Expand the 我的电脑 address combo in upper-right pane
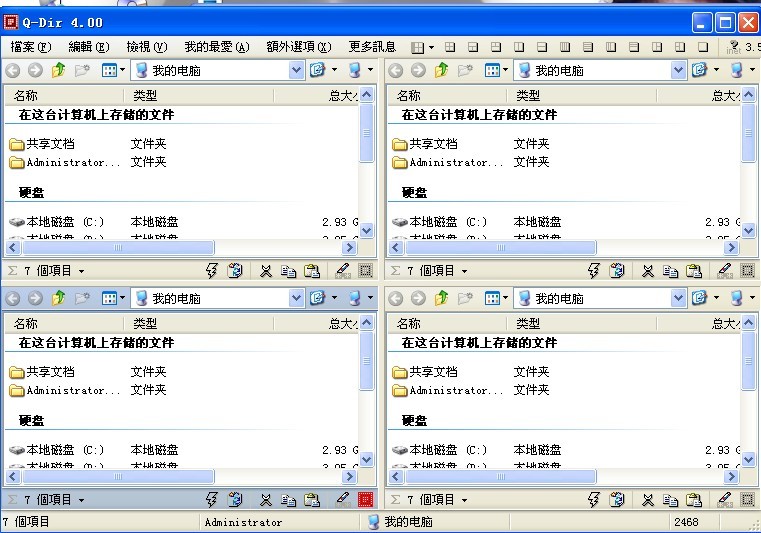 [x=678, y=71]
